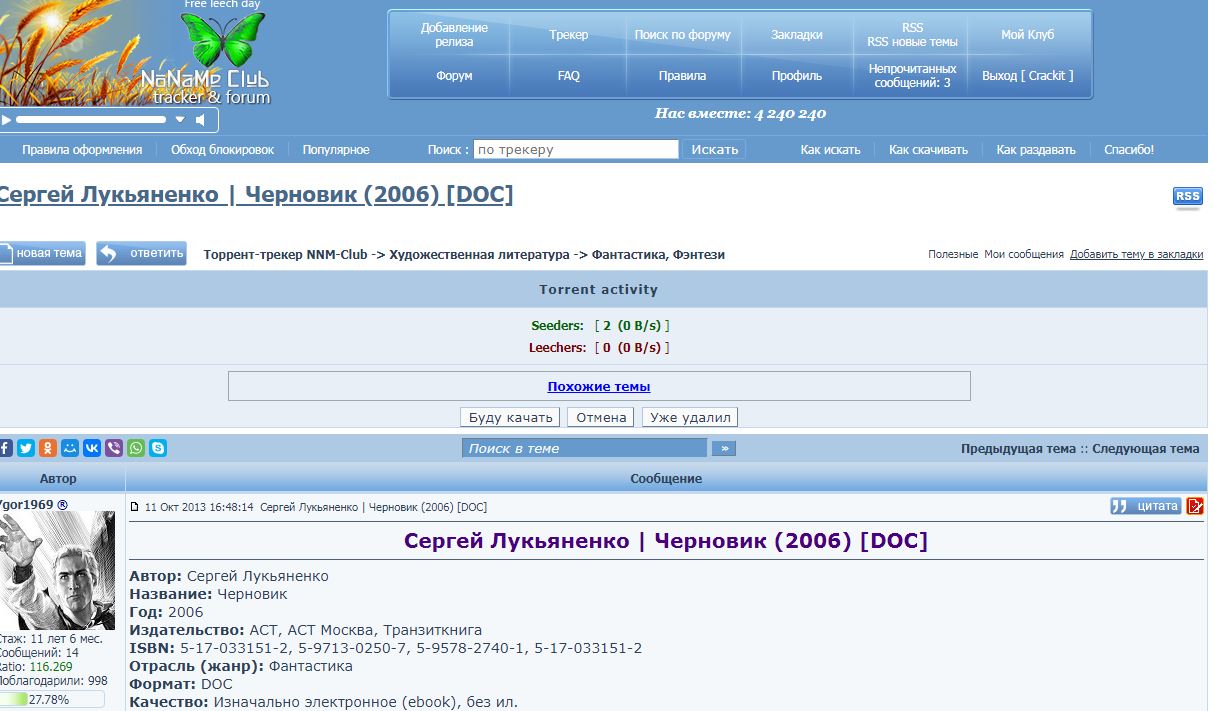
Task: Click the post page icon beside the date
Action: point(136,507)
